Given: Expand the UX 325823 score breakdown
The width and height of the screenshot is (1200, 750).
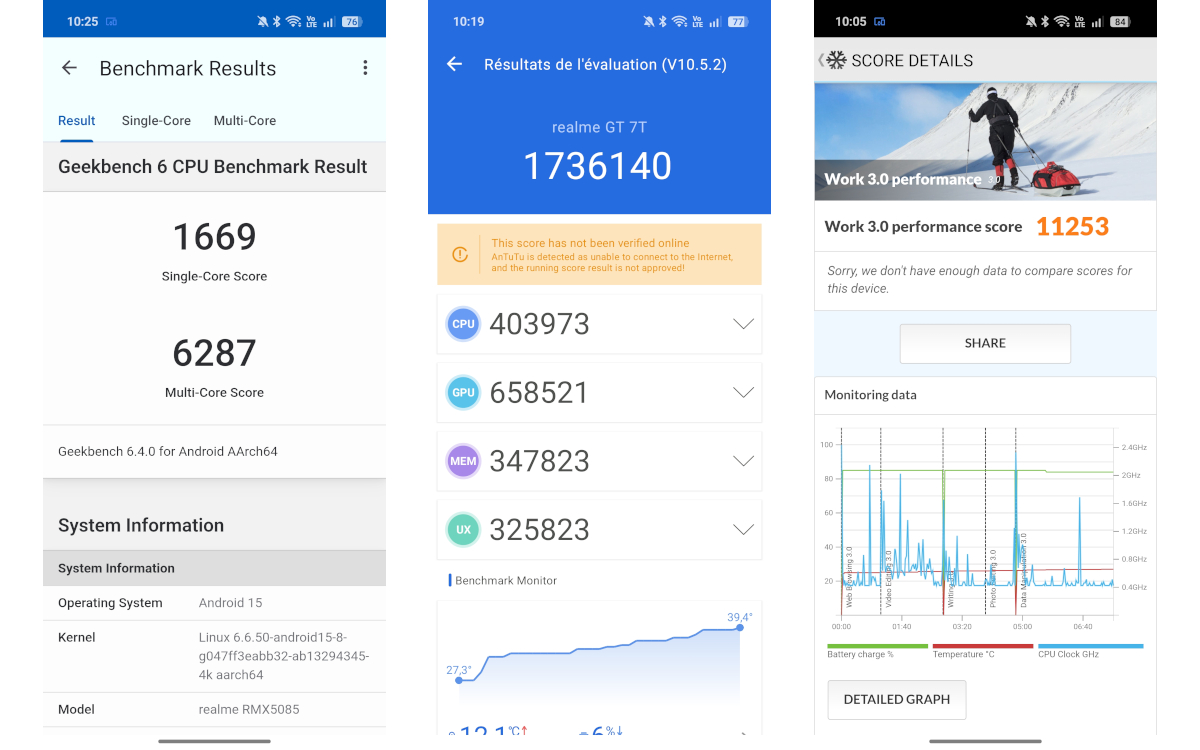Looking at the screenshot, I should 742,529.
